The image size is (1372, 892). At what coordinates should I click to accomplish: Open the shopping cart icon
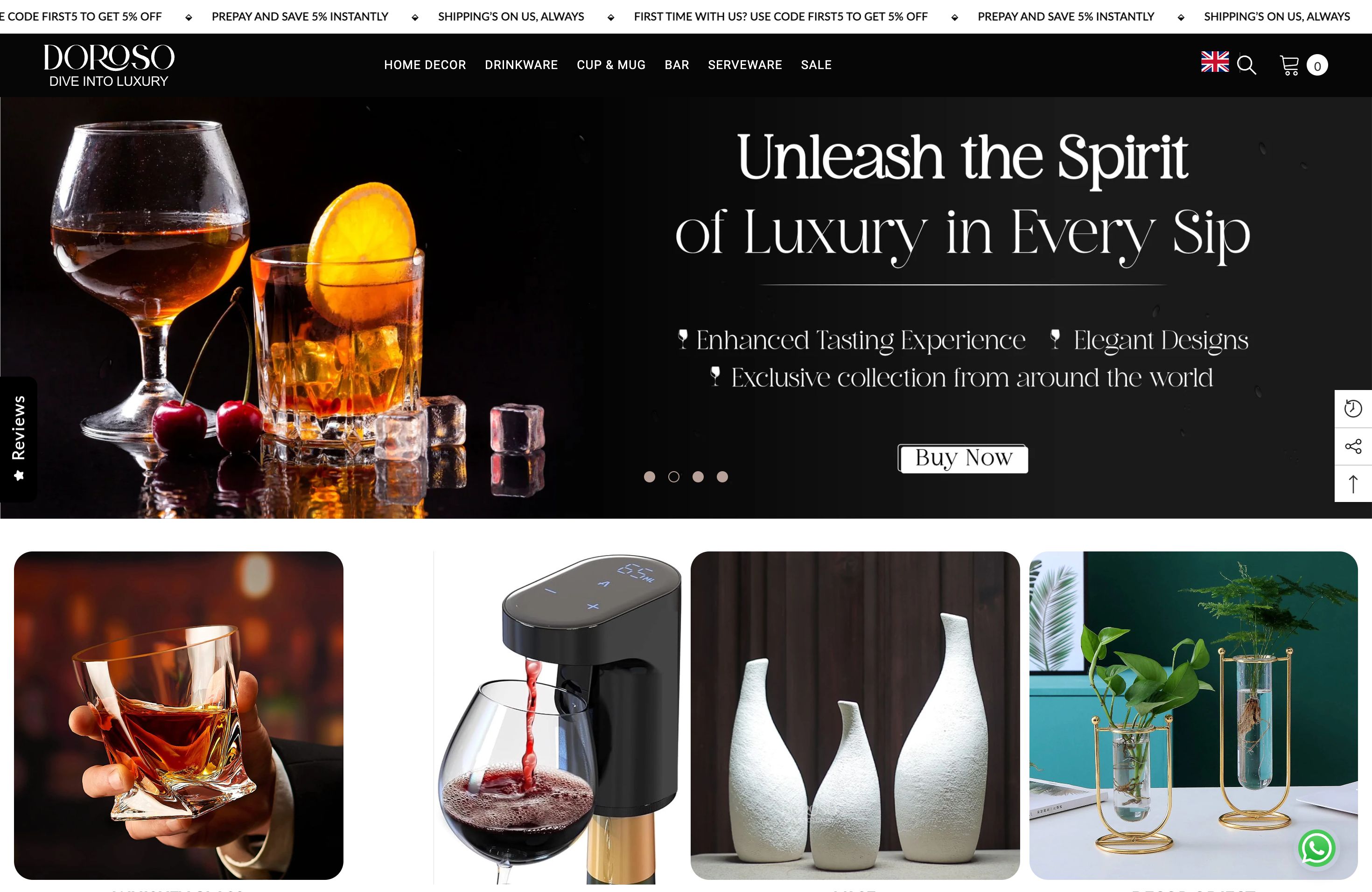[1289, 65]
